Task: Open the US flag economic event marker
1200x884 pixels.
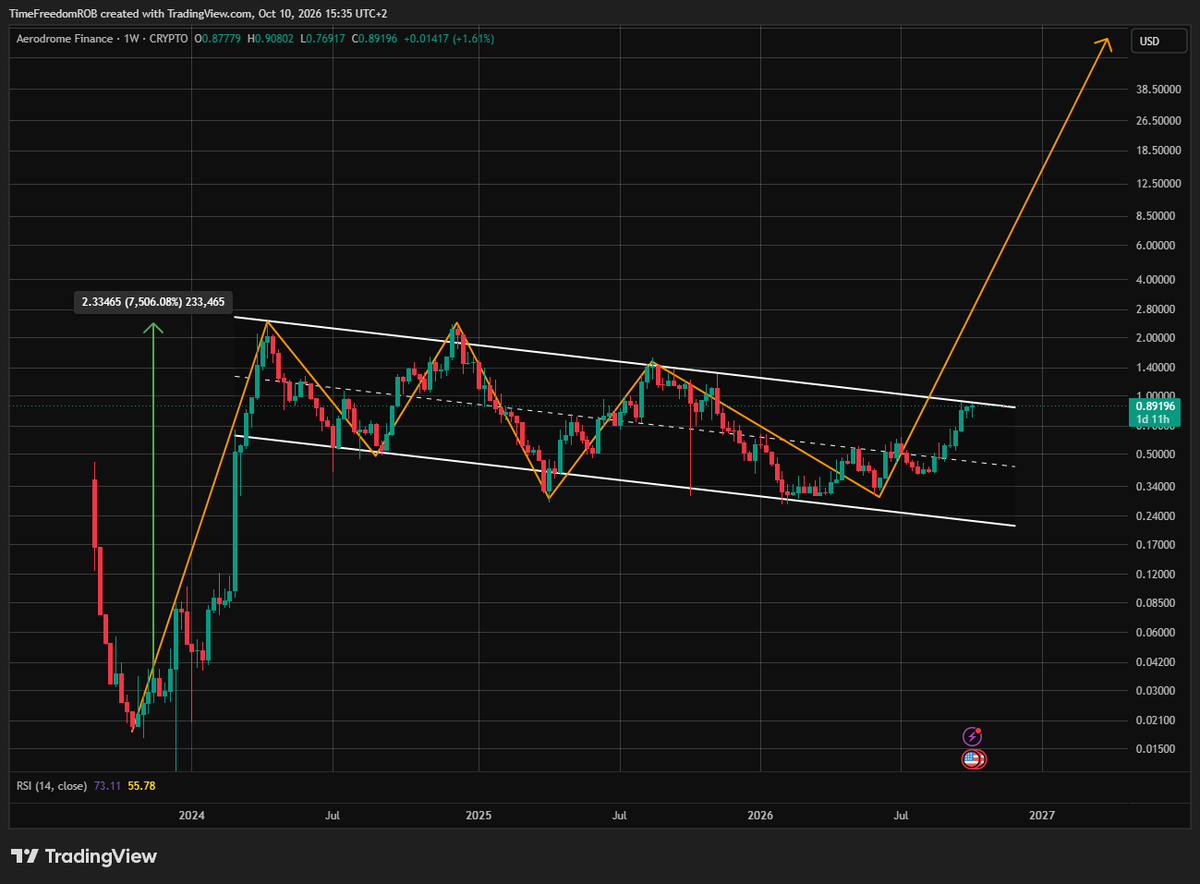Action: click(x=974, y=759)
